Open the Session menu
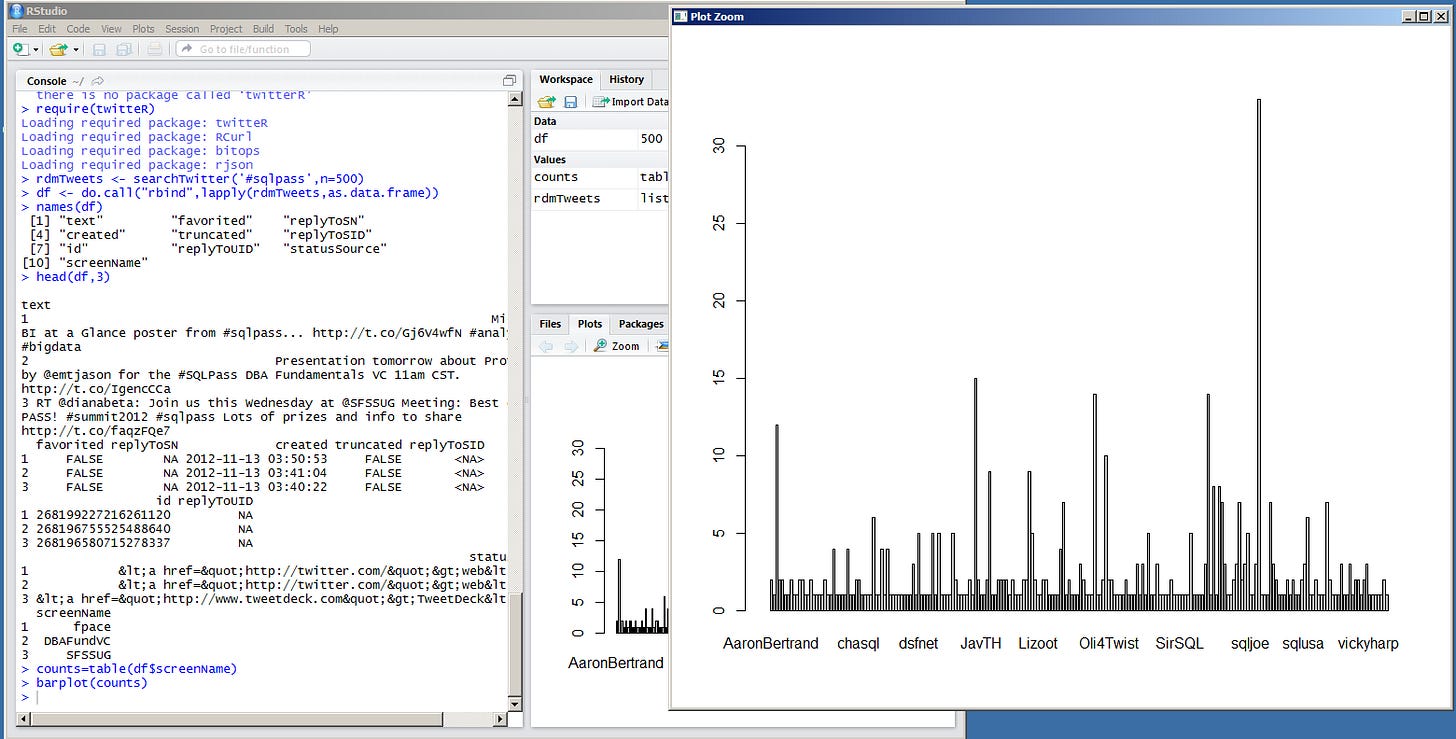Image resolution: width=1456 pixels, height=739 pixels. 182,29
